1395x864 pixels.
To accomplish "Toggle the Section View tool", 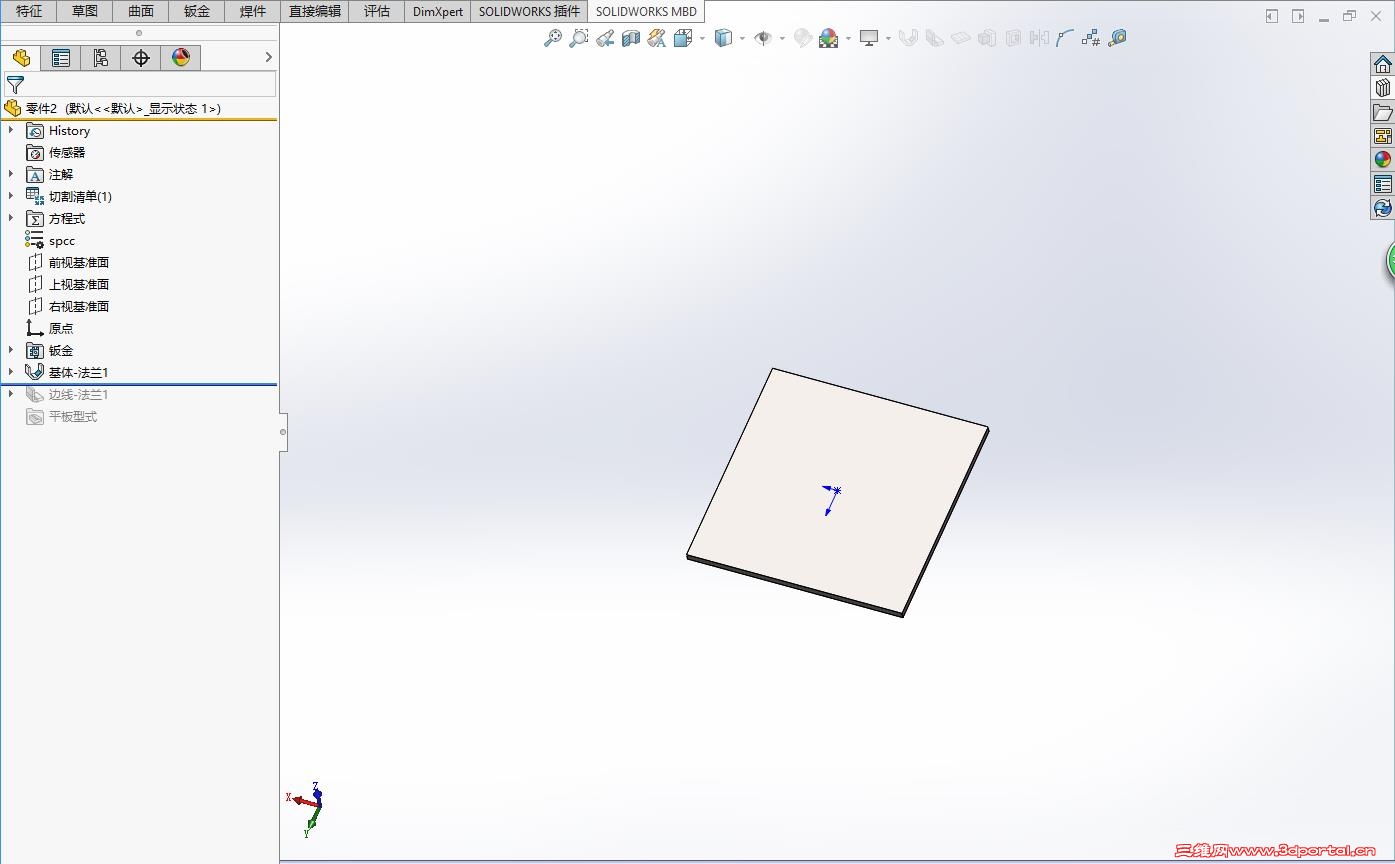I will [x=630, y=38].
